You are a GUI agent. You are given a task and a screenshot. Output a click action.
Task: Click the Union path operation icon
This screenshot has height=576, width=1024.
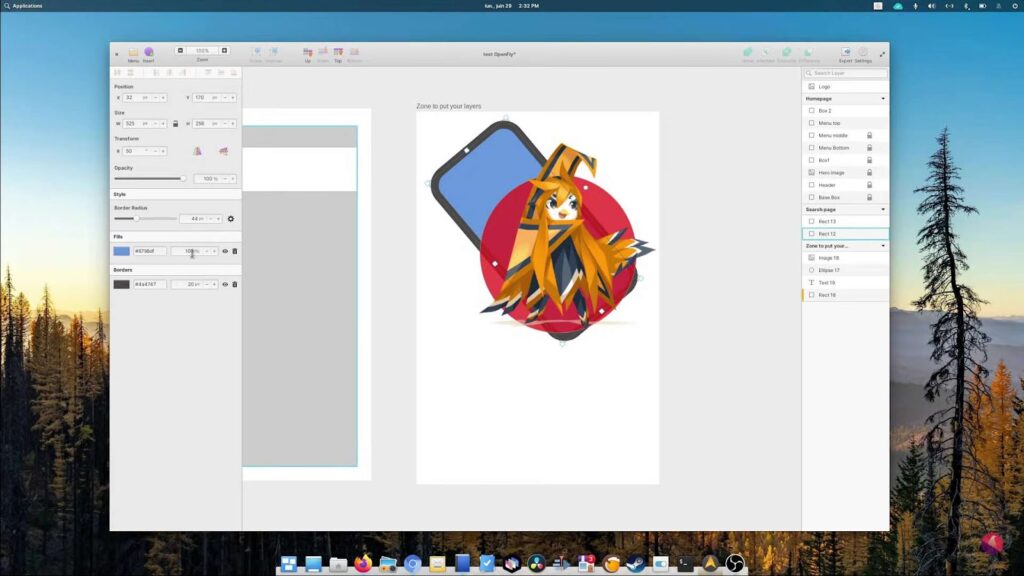(x=748, y=52)
